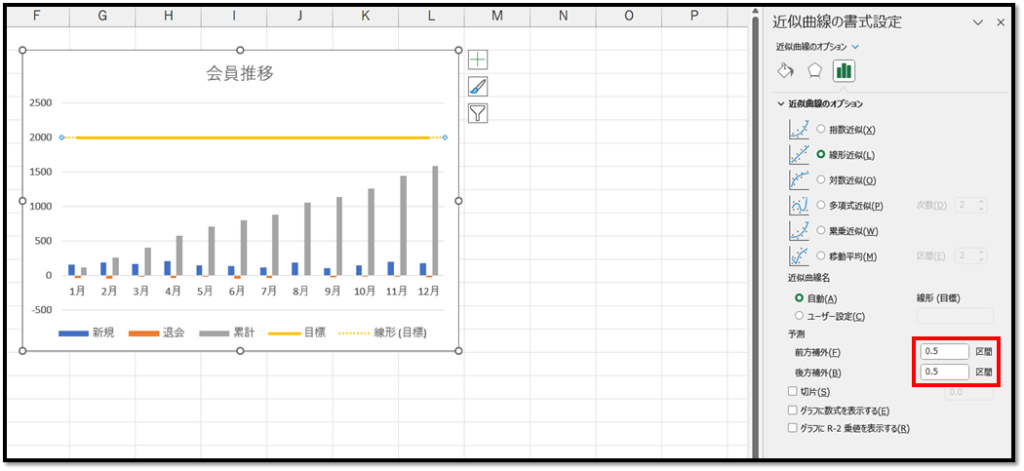Select the Trendline Options bar chart tab
Viewport: 1024px width, 471px height.
(x=844, y=71)
